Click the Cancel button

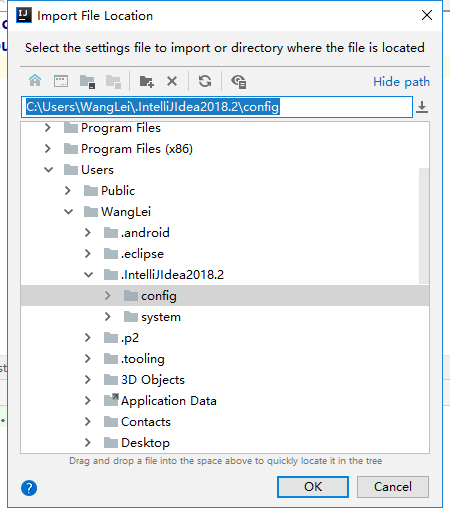(x=393, y=487)
